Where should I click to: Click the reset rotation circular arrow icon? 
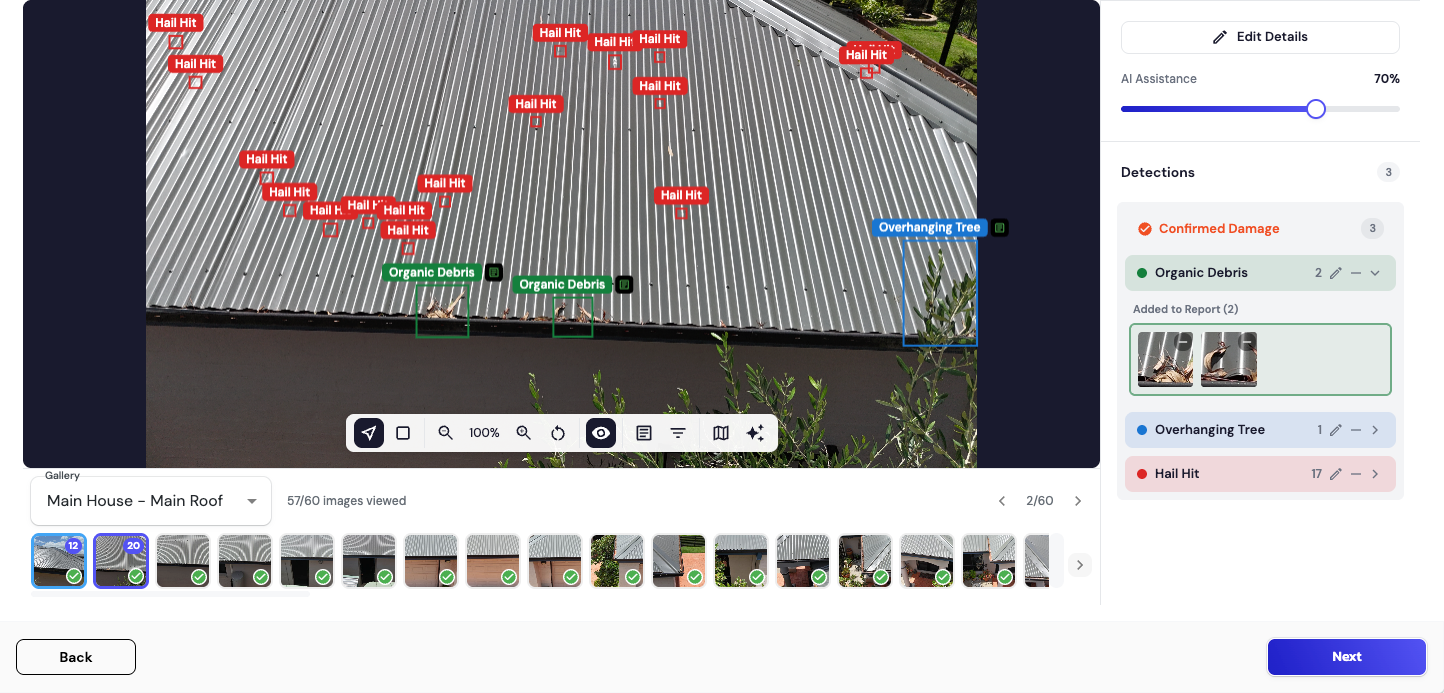coord(558,433)
